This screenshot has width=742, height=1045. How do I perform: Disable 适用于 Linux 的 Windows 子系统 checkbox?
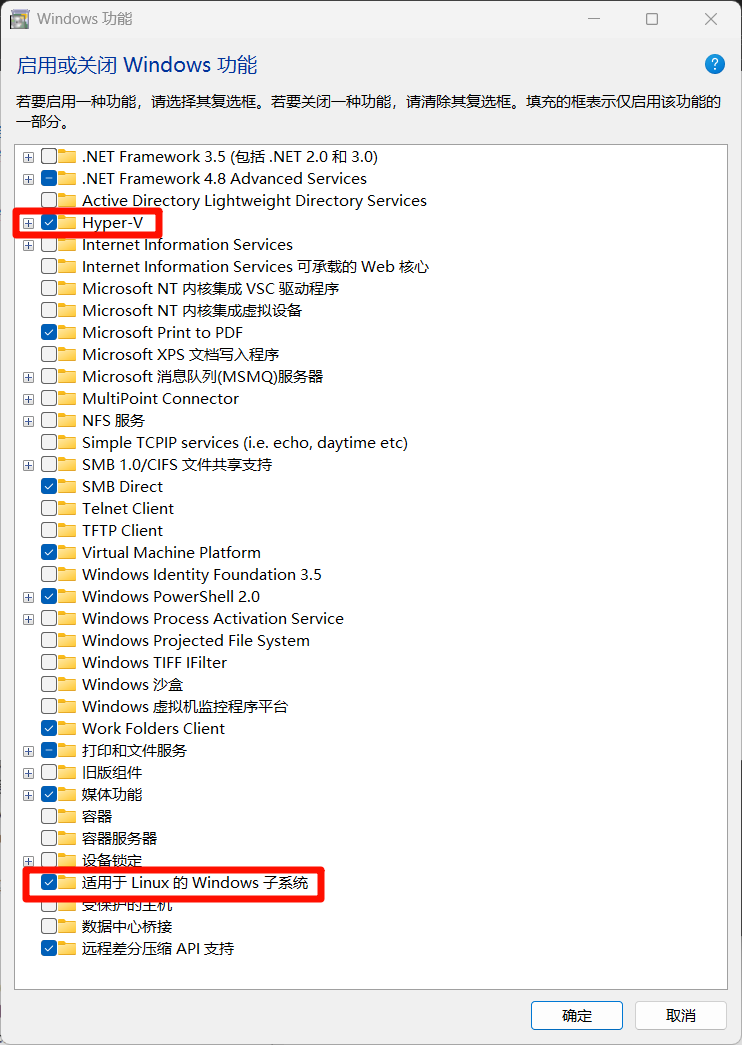(x=49, y=882)
